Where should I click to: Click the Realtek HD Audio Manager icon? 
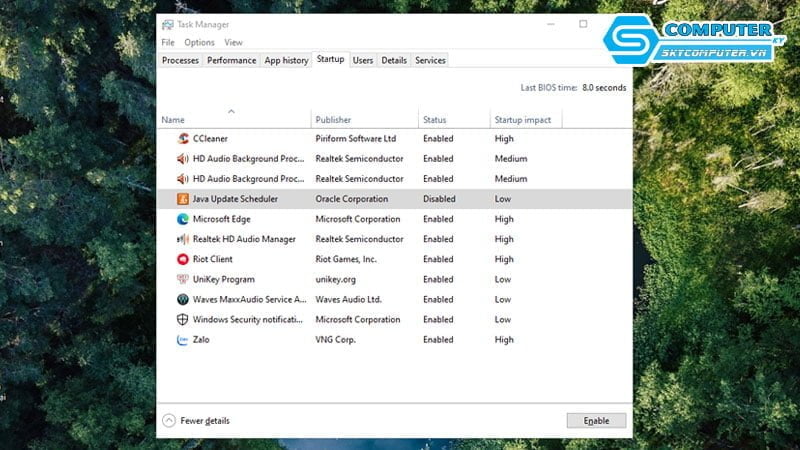[183, 239]
